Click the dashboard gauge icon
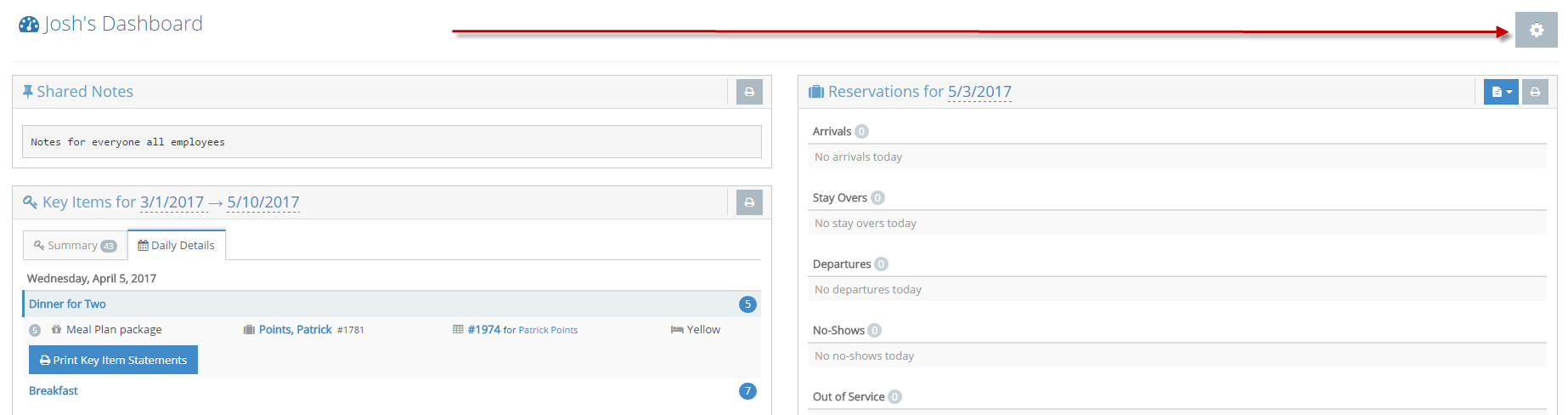This screenshot has width=1568, height=415. pyautogui.click(x=29, y=25)
